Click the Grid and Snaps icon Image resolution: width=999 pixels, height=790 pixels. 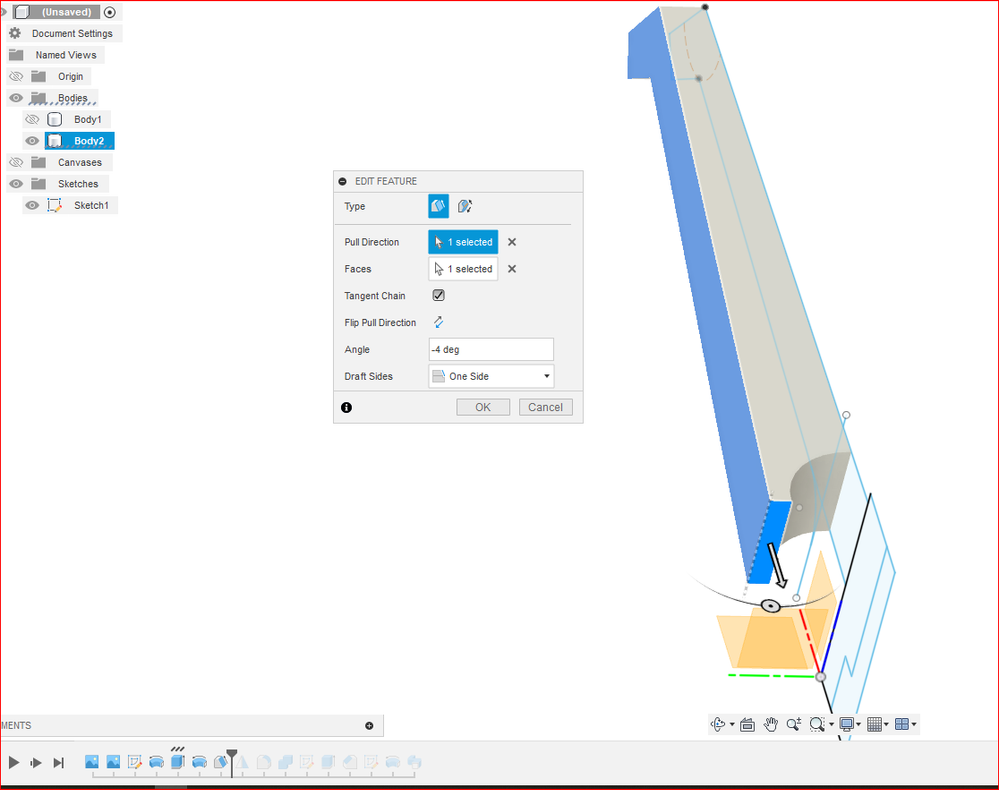click(x=874, y=724)
